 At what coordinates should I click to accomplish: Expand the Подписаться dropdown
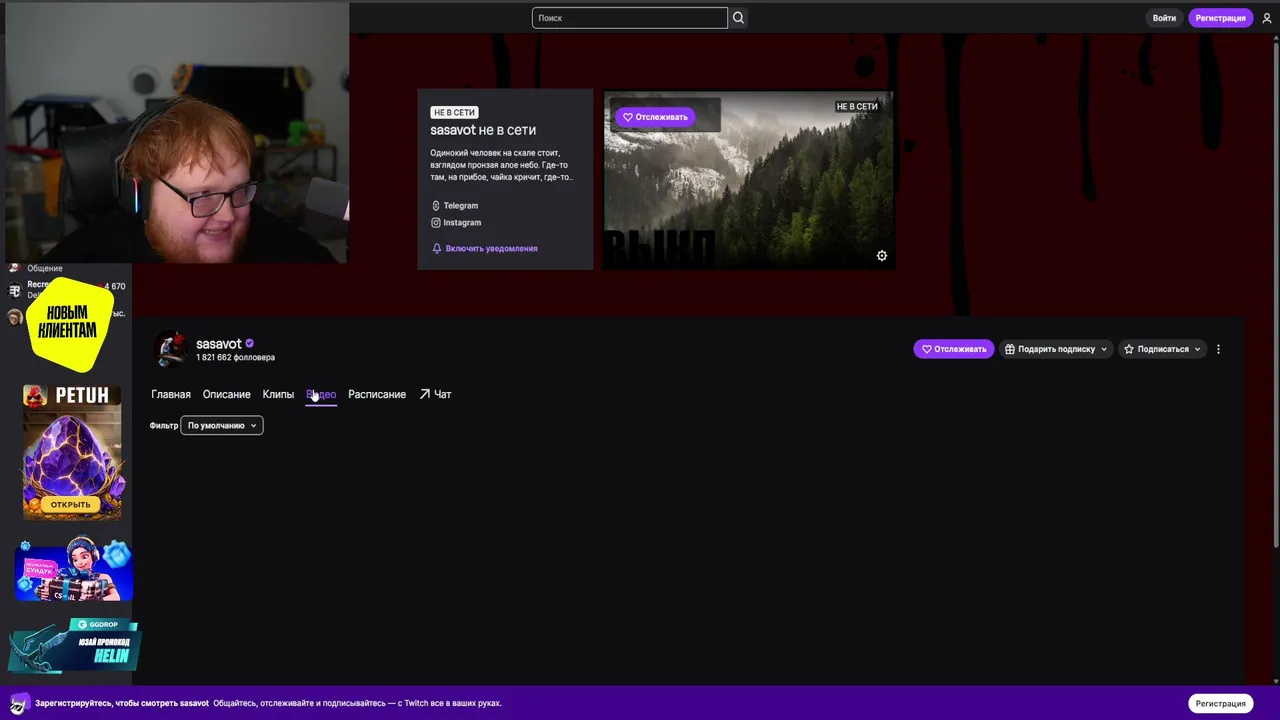(x=1162, y=349)
